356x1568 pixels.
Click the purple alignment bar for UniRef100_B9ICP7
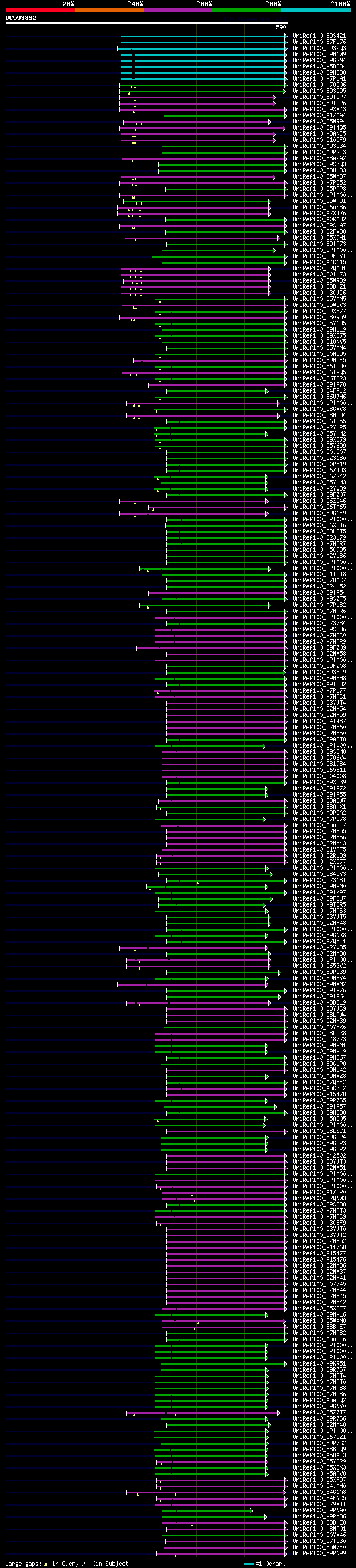[x=197, y=97]
